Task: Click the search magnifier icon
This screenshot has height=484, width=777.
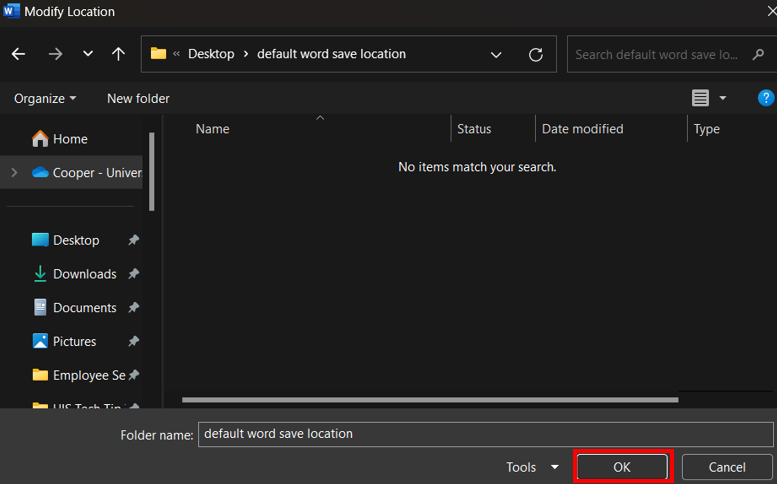Action: (758, 54)
